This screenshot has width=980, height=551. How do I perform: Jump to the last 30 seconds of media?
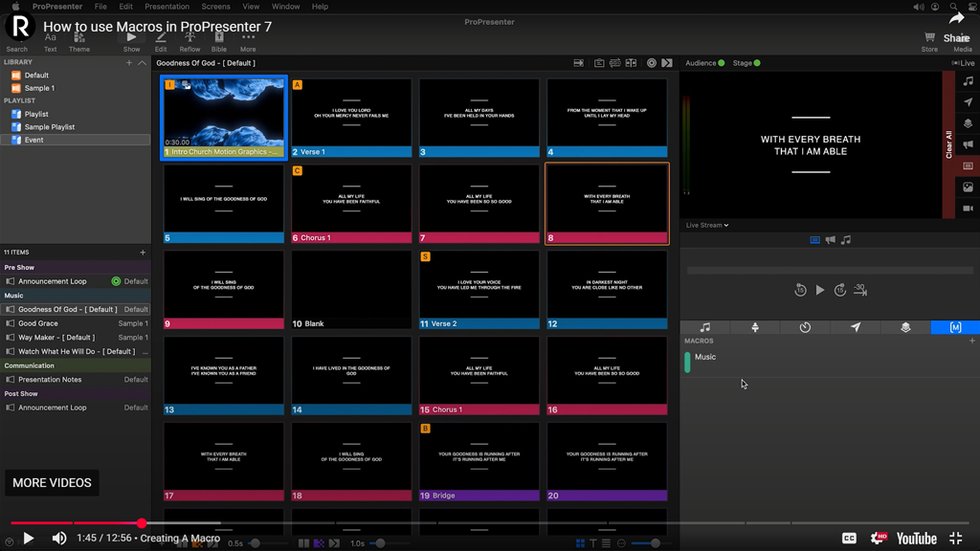pos(861,290)
